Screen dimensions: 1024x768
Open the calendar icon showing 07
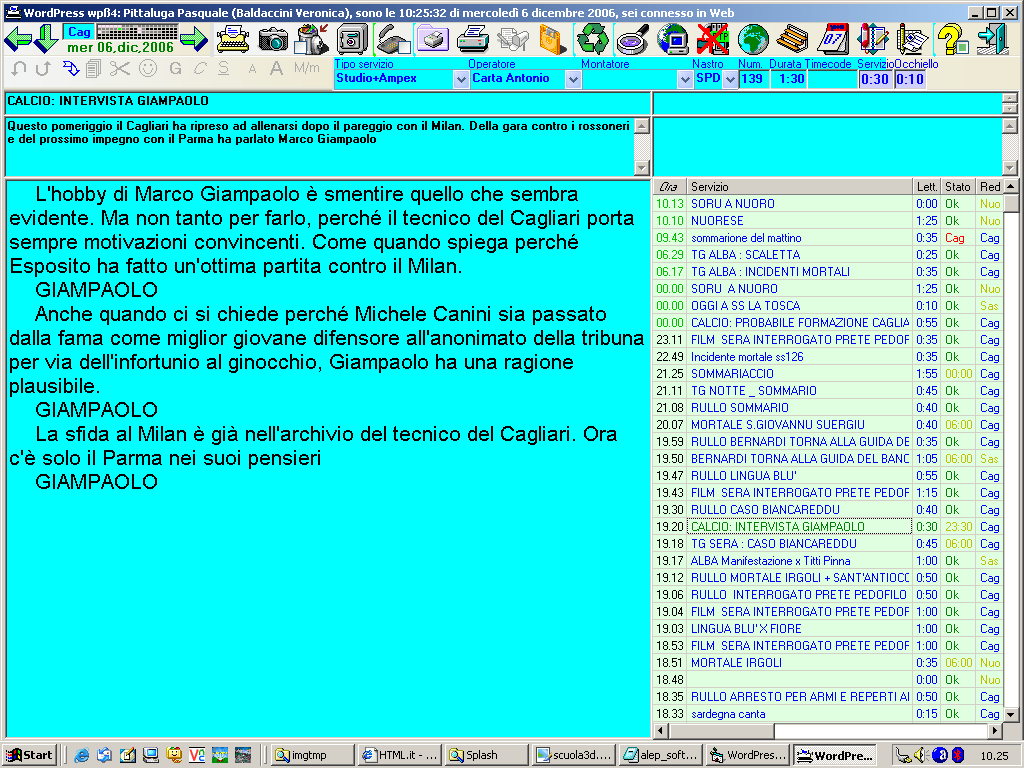833,39
